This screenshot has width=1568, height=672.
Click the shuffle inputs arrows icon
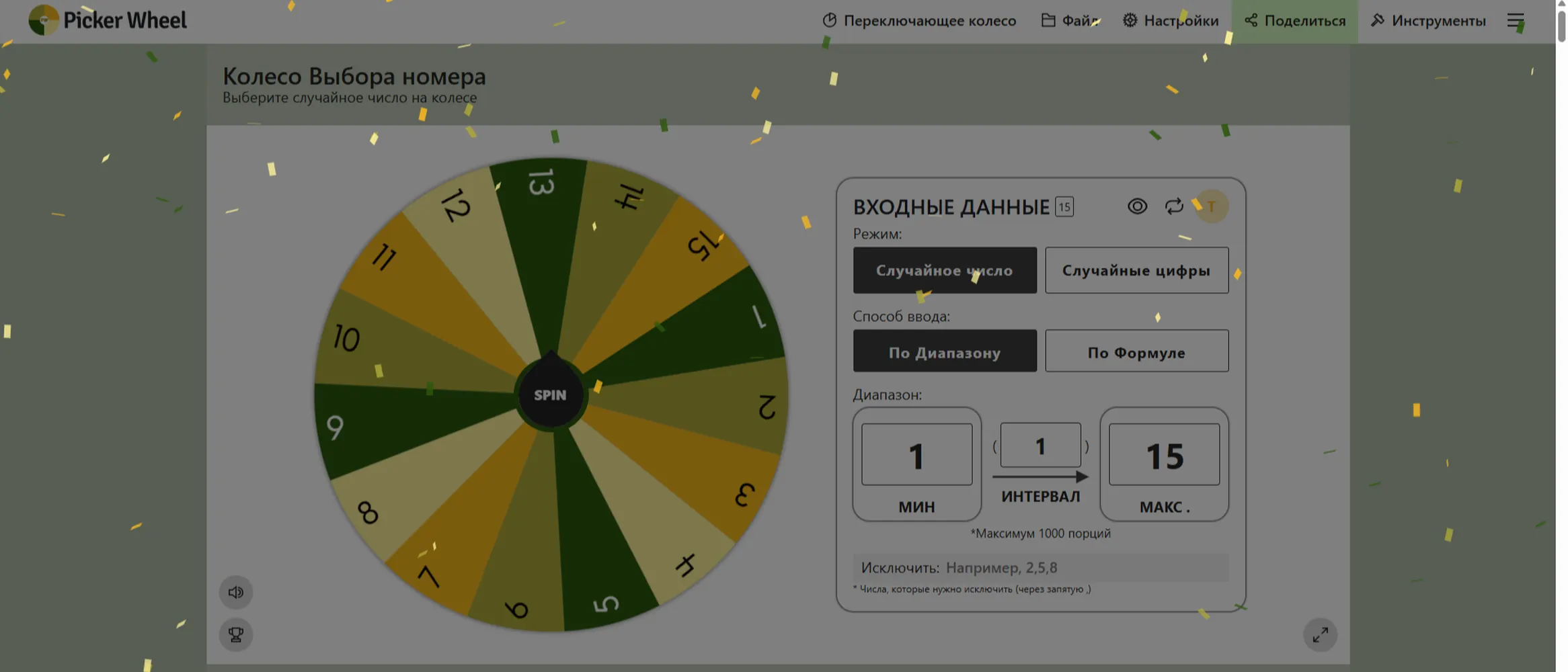(1174, 206)
